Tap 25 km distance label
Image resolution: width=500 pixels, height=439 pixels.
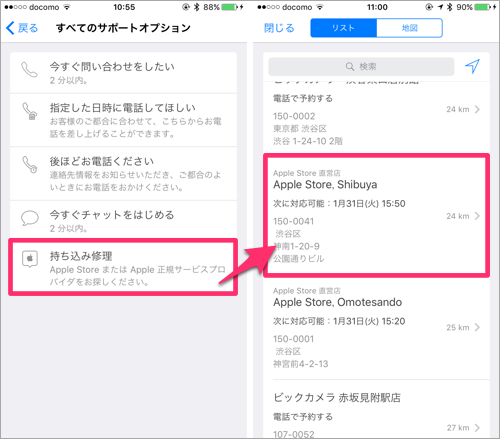tap(458, 327)
